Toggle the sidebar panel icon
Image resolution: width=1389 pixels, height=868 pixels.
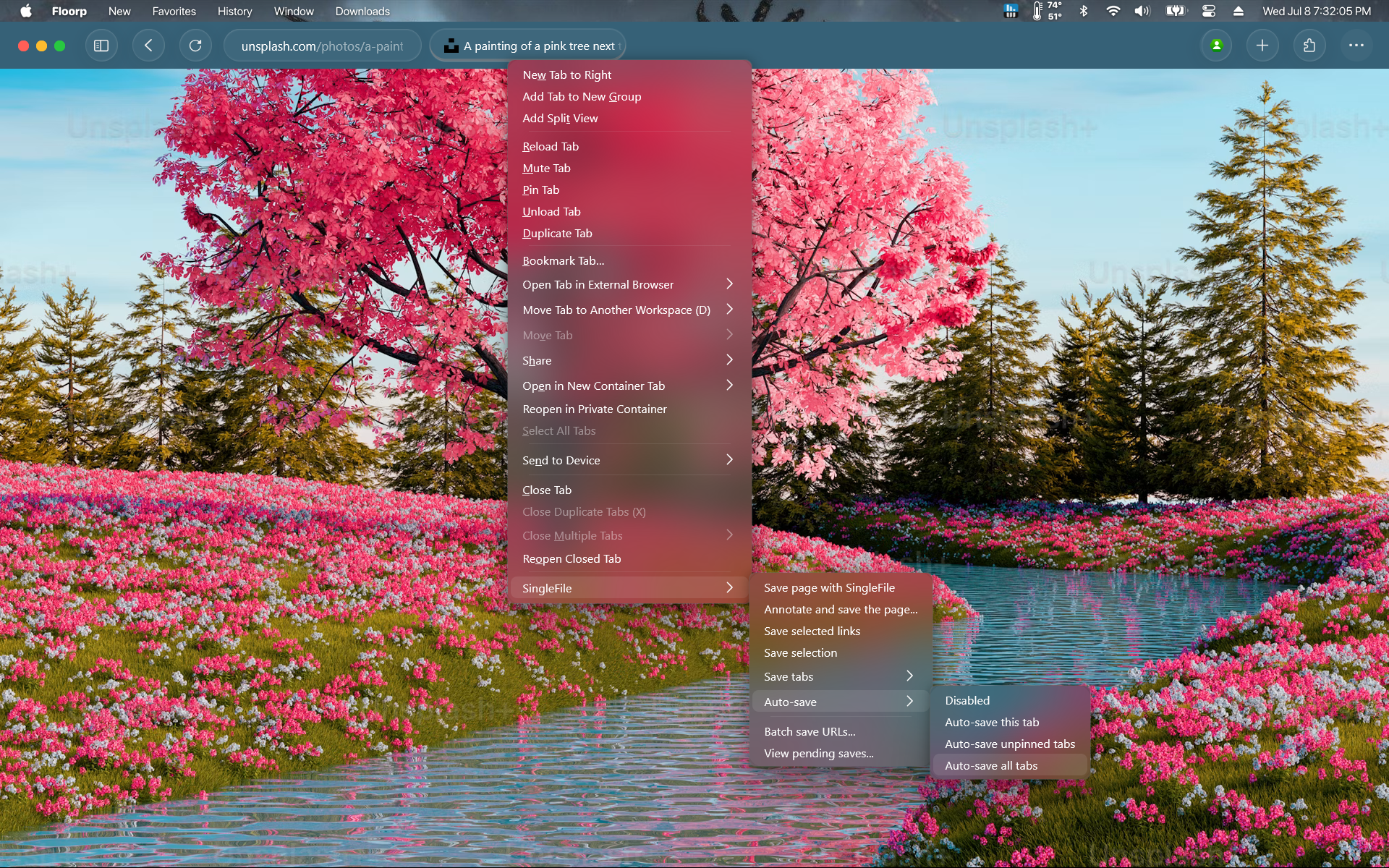[x=101, y=46]
